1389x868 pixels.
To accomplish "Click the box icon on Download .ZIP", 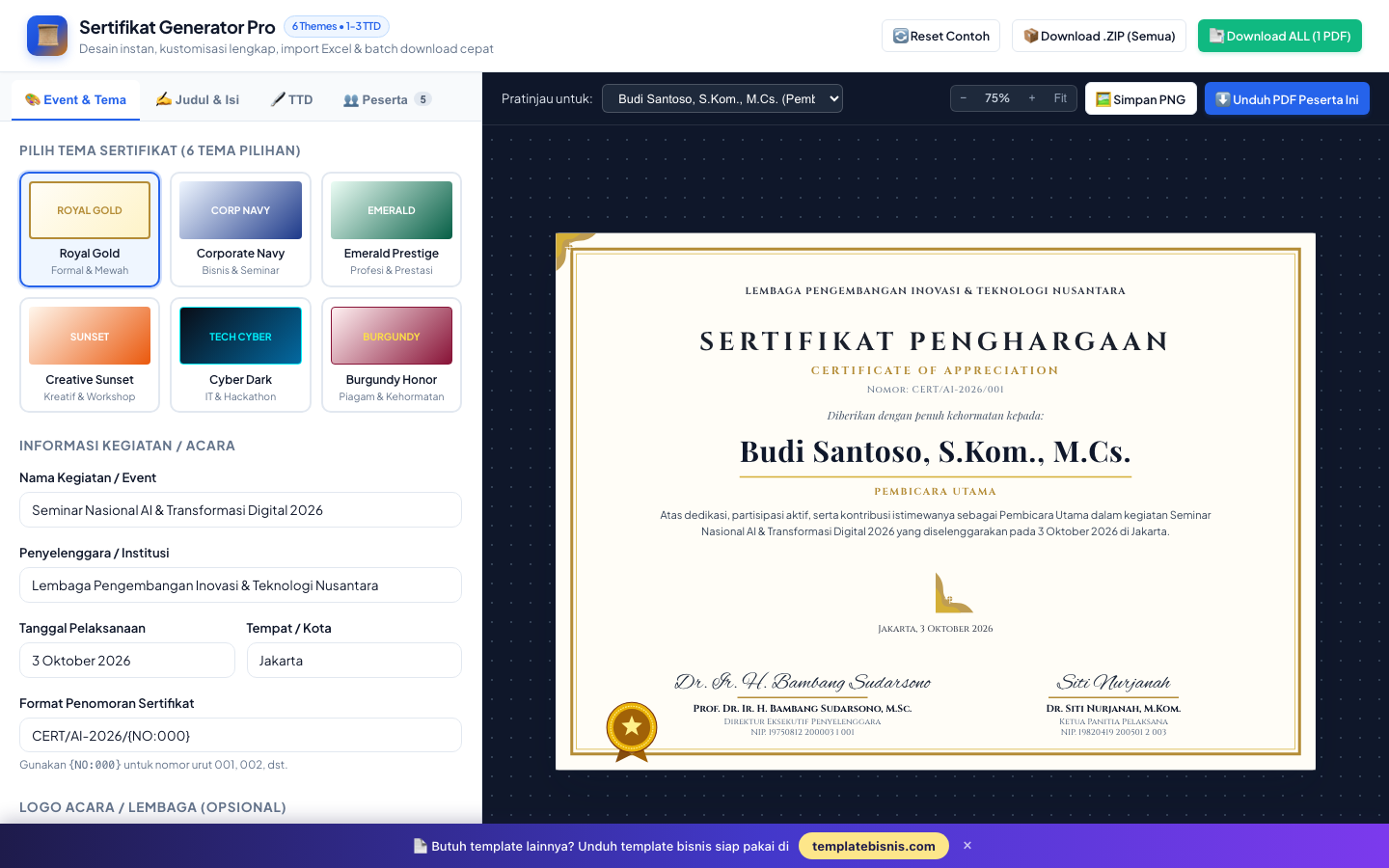I will coord(1030,36).
